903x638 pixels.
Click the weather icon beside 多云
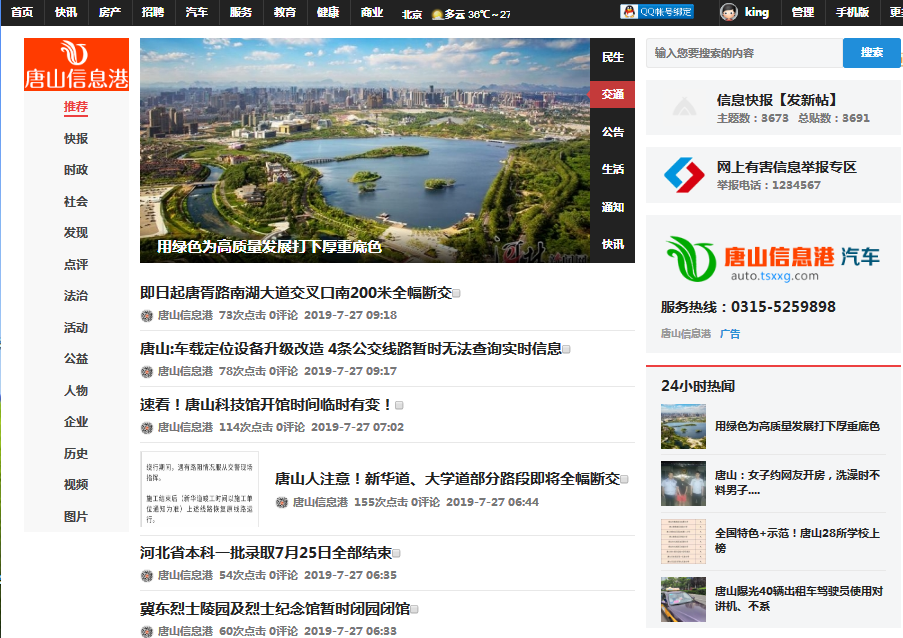click(436, 14)
